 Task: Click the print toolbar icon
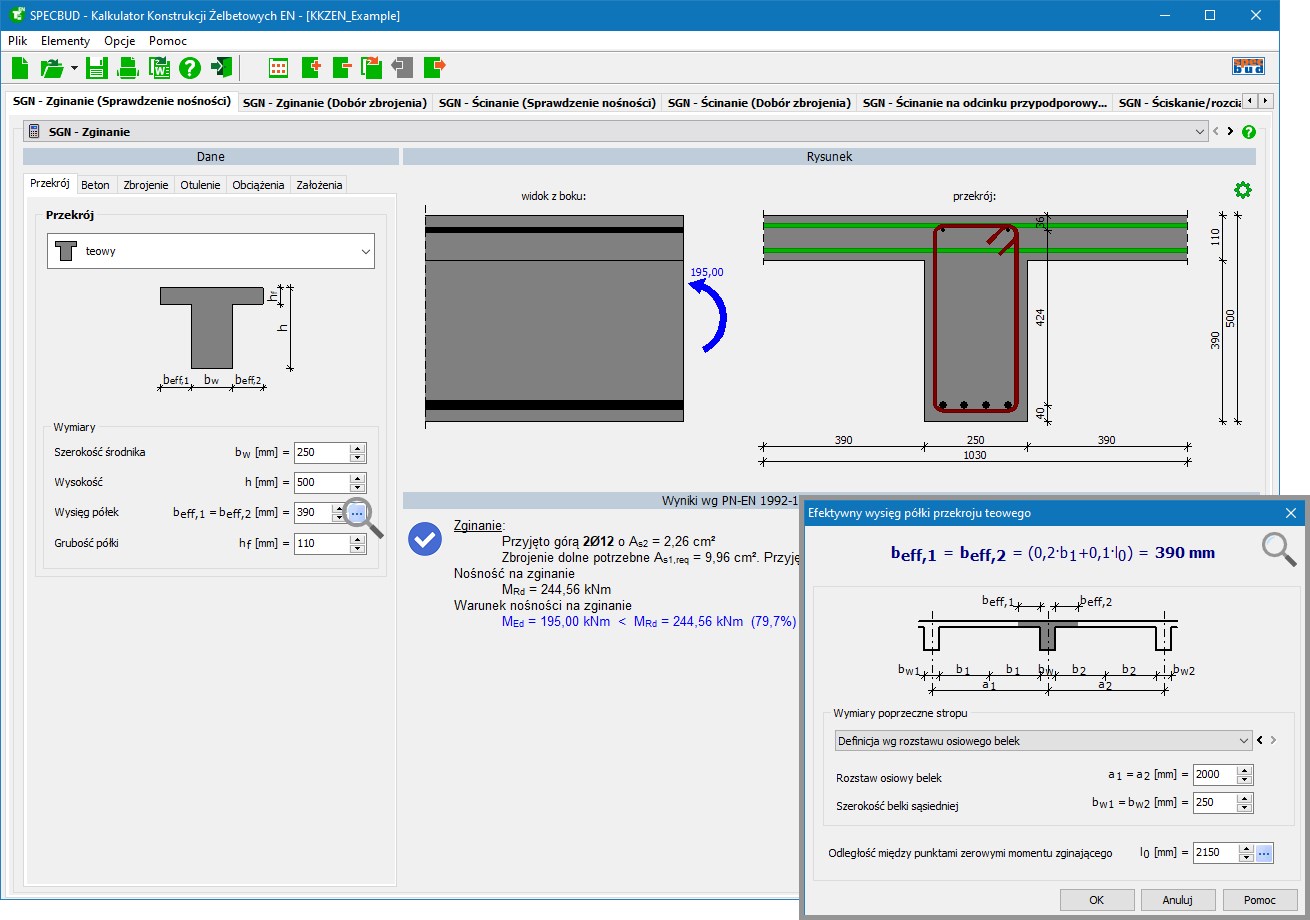[x=128, y=68]
